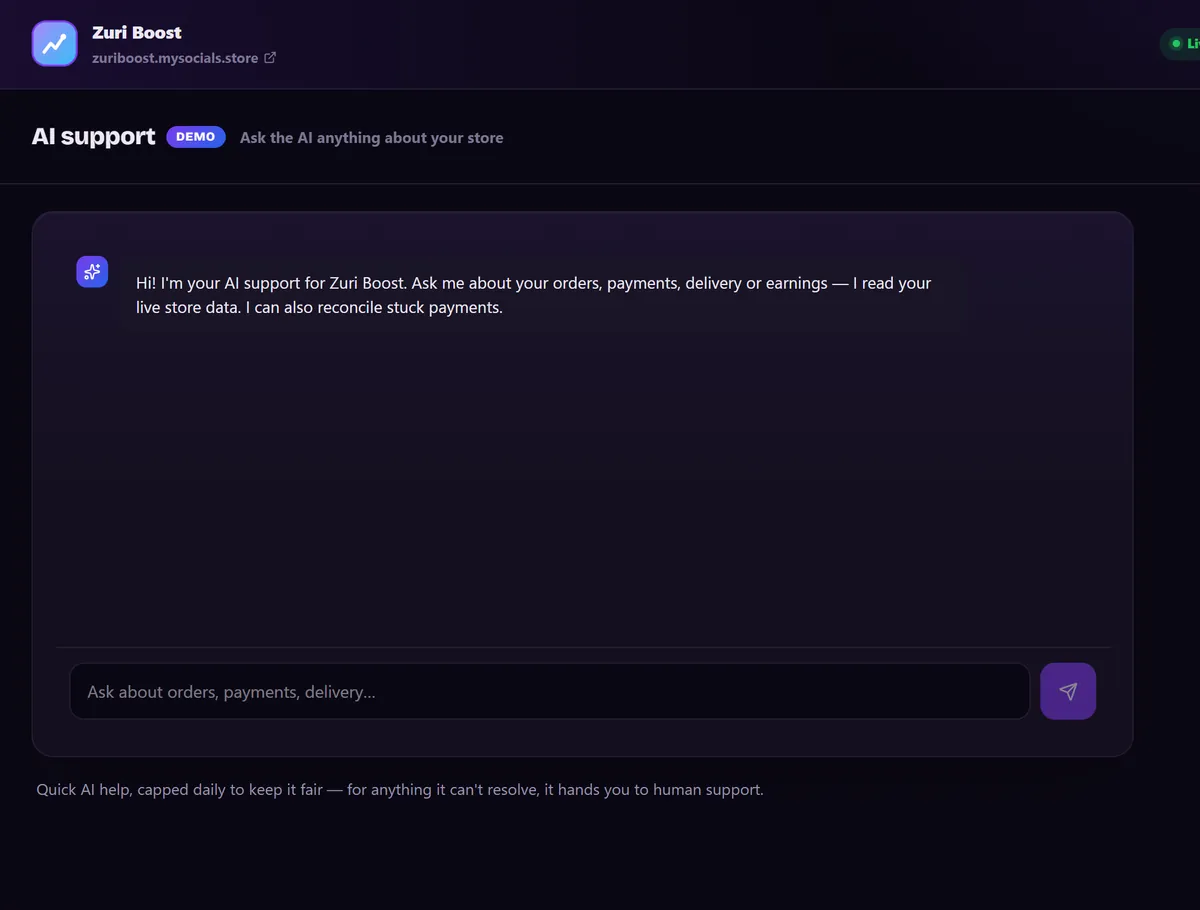Click the Live status badge
Screen dimensions: 1200x910
(1180, 44)
